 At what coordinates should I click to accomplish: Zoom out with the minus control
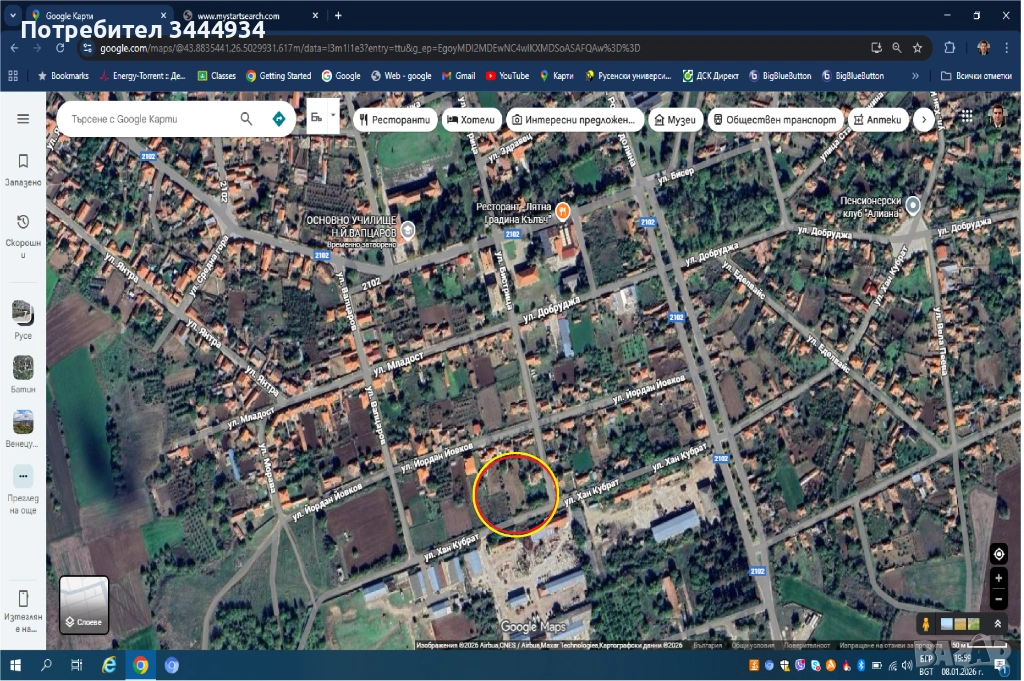tap(998, 599)
